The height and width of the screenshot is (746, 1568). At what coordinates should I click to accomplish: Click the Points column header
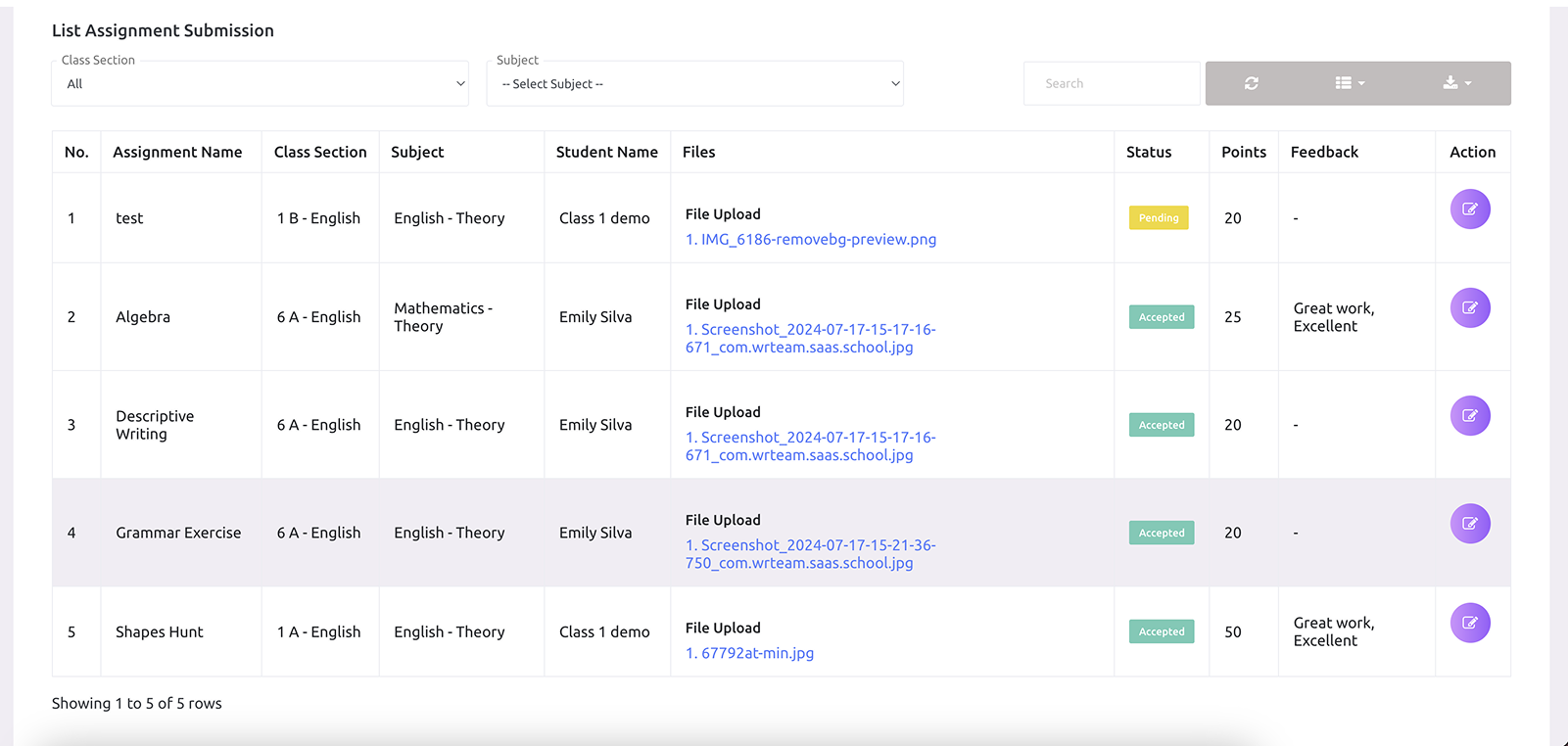[x=1243, y=153]
